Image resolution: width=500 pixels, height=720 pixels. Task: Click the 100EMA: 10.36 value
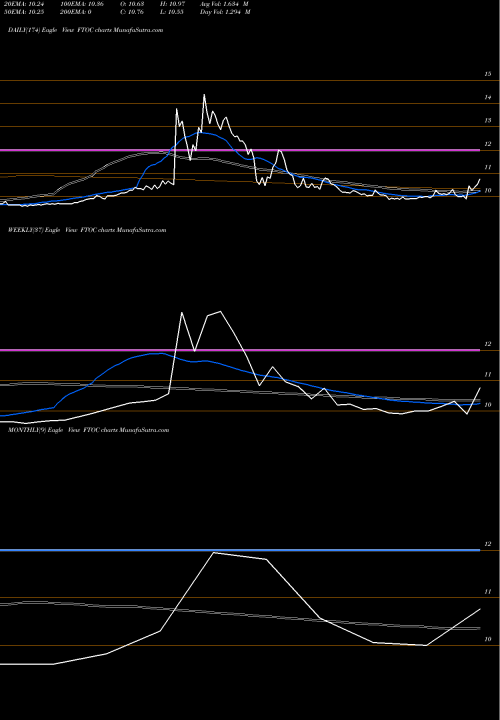82,4
